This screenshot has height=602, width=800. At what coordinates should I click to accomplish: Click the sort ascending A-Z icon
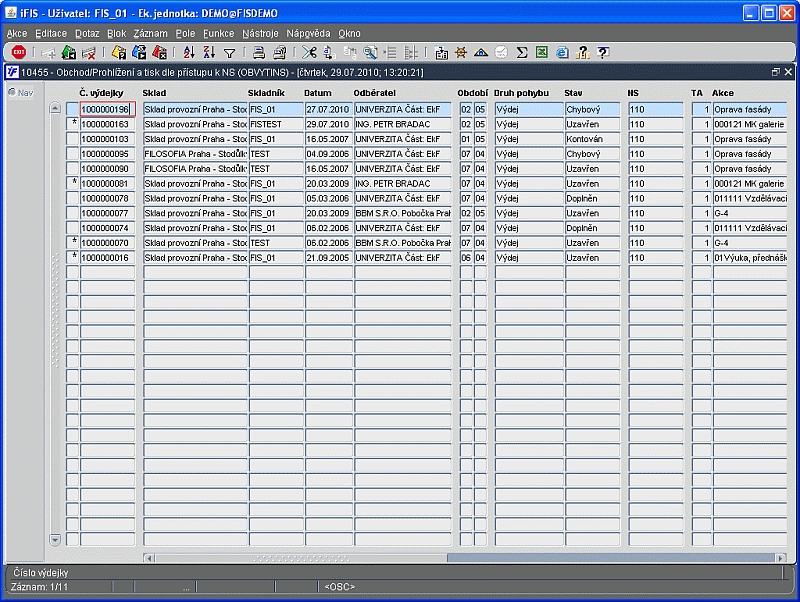pos(189,52)
